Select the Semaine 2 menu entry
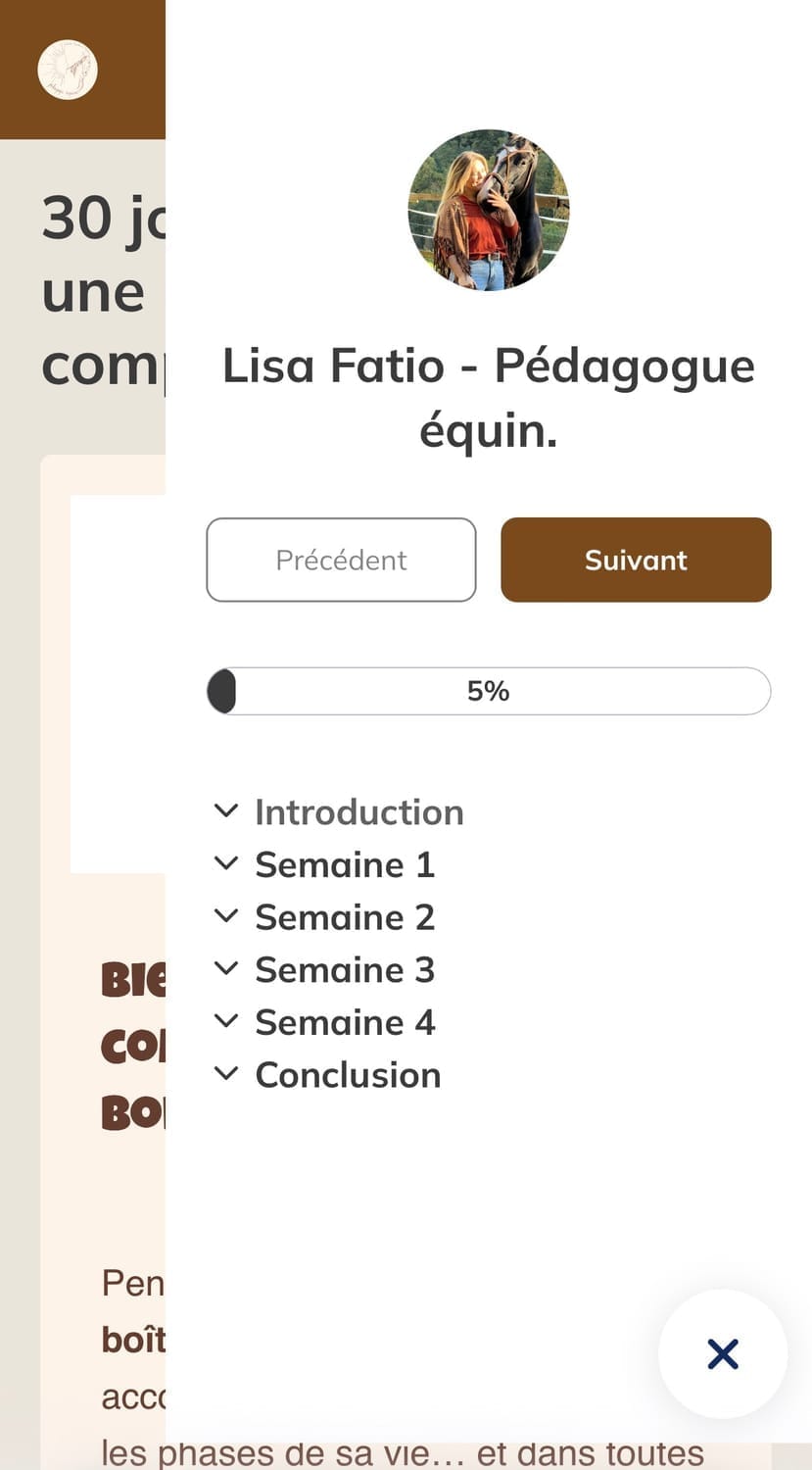The image size is (812, 1470). 345,917
